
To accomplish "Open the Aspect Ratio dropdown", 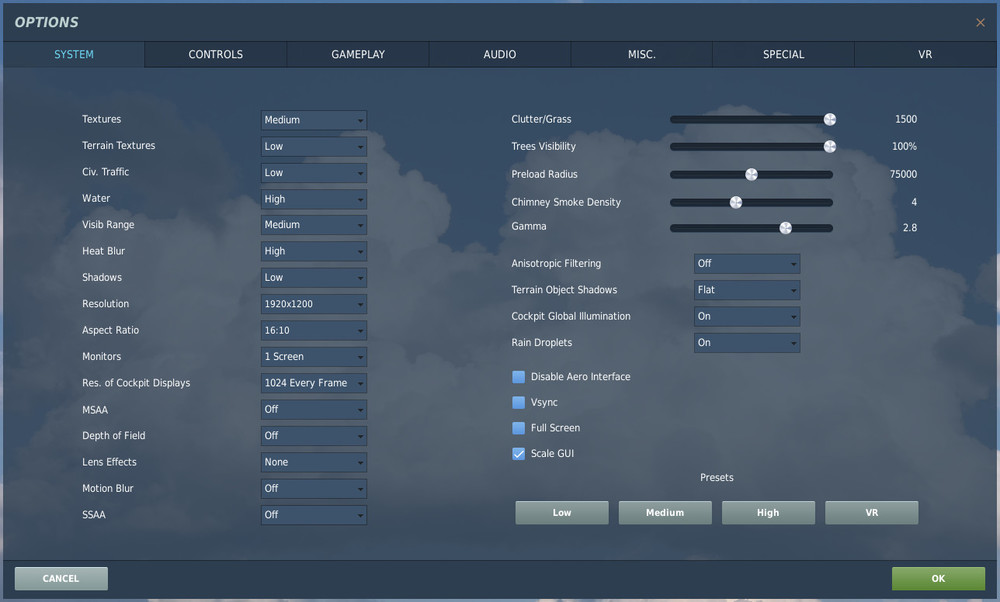I will click(x=313, y=330).
